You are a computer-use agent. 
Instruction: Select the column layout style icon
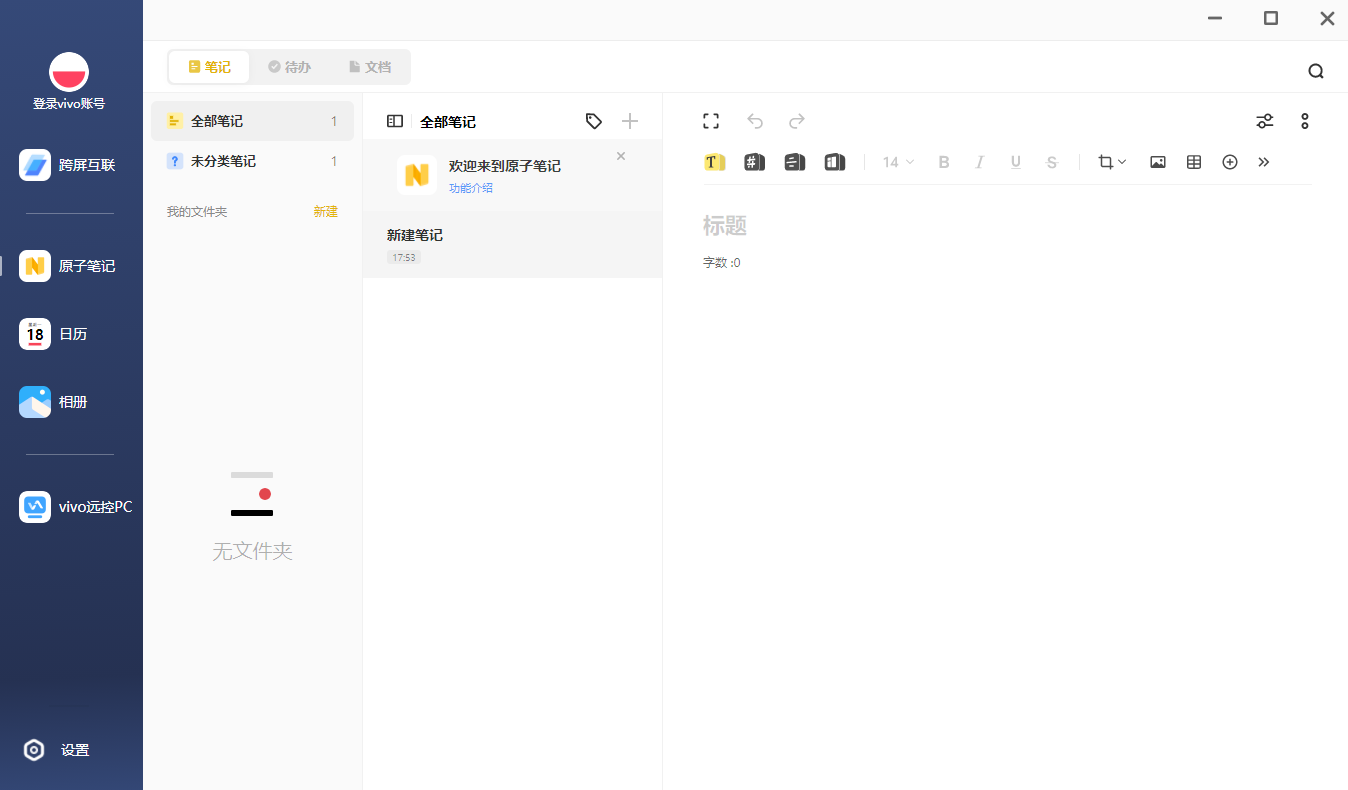click(835, 162)
